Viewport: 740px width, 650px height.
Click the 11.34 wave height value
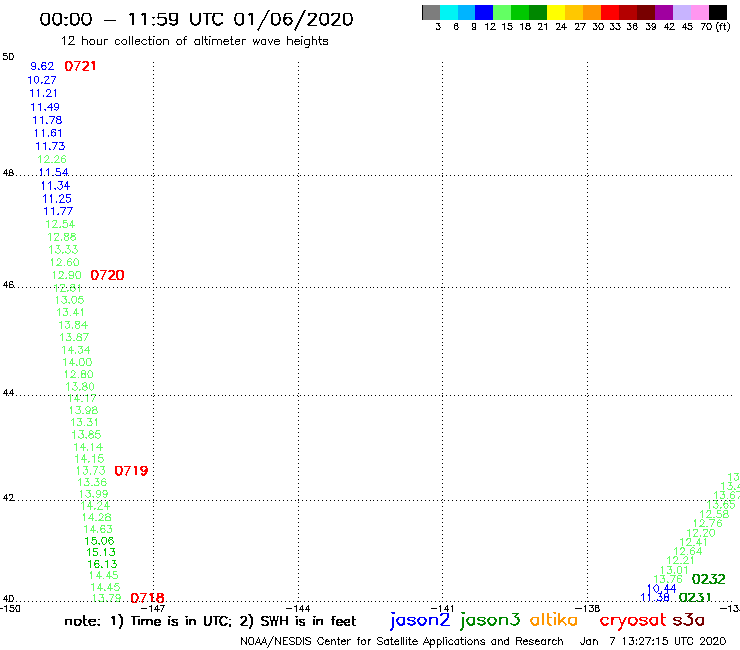(x=55, y=186)
